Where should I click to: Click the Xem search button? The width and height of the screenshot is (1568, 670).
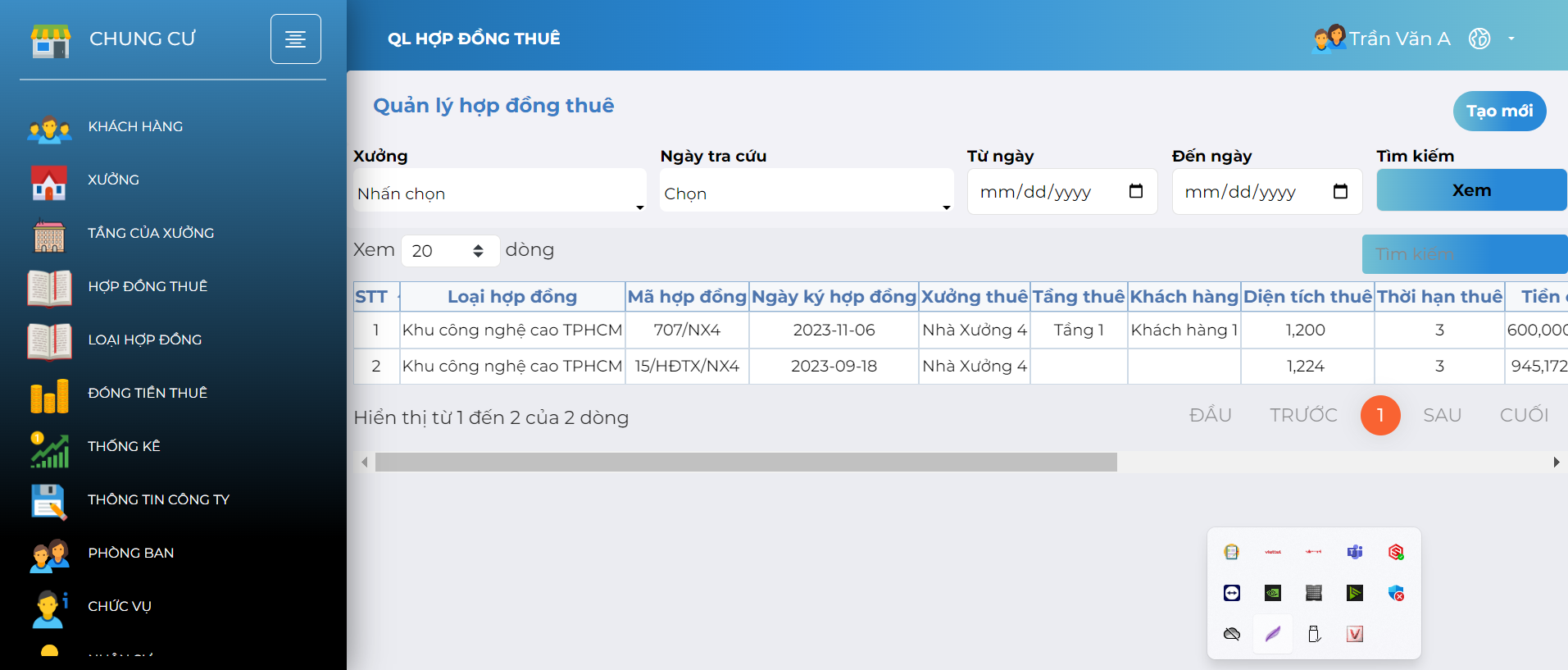point(1471,190)
